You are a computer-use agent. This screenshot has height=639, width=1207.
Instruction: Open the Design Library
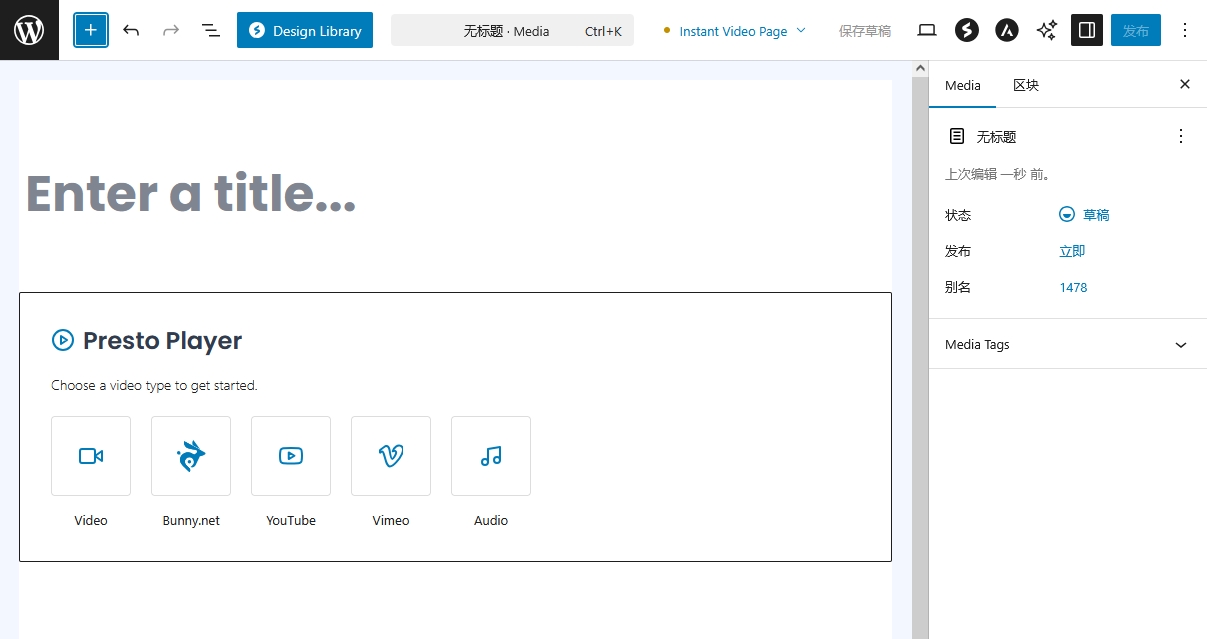coord(305,30)
